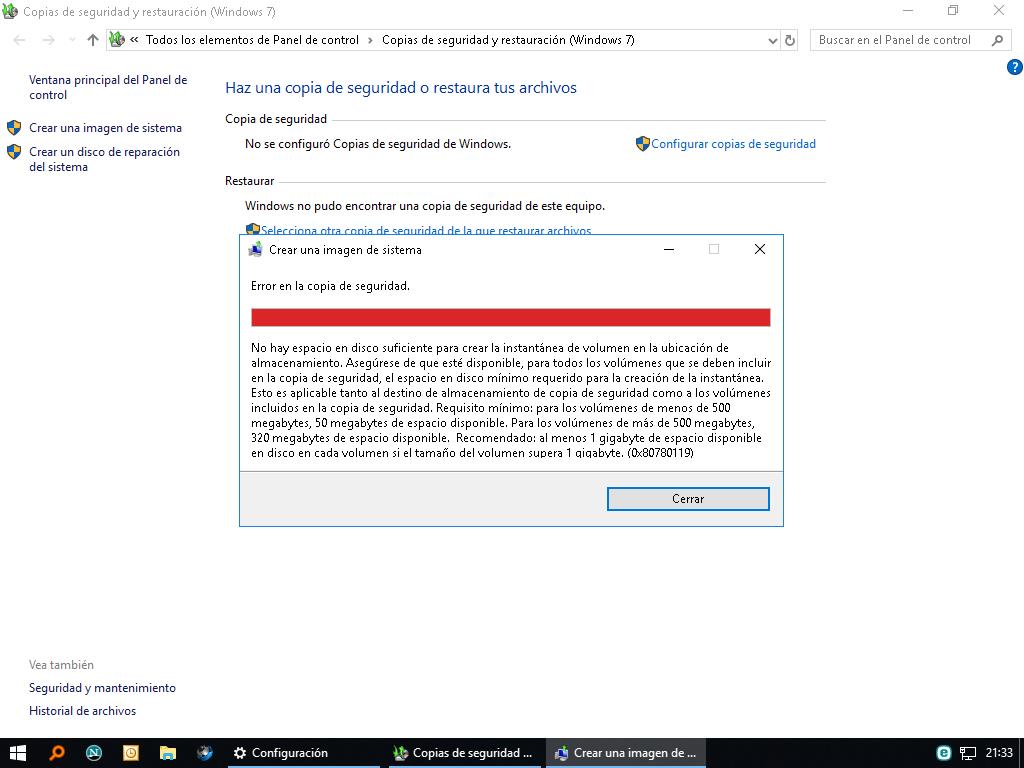The width and height of the screenshot is (1024, 768).
Task: Switch to Copias de seguridad taskbar window
Action: (463, 753)
